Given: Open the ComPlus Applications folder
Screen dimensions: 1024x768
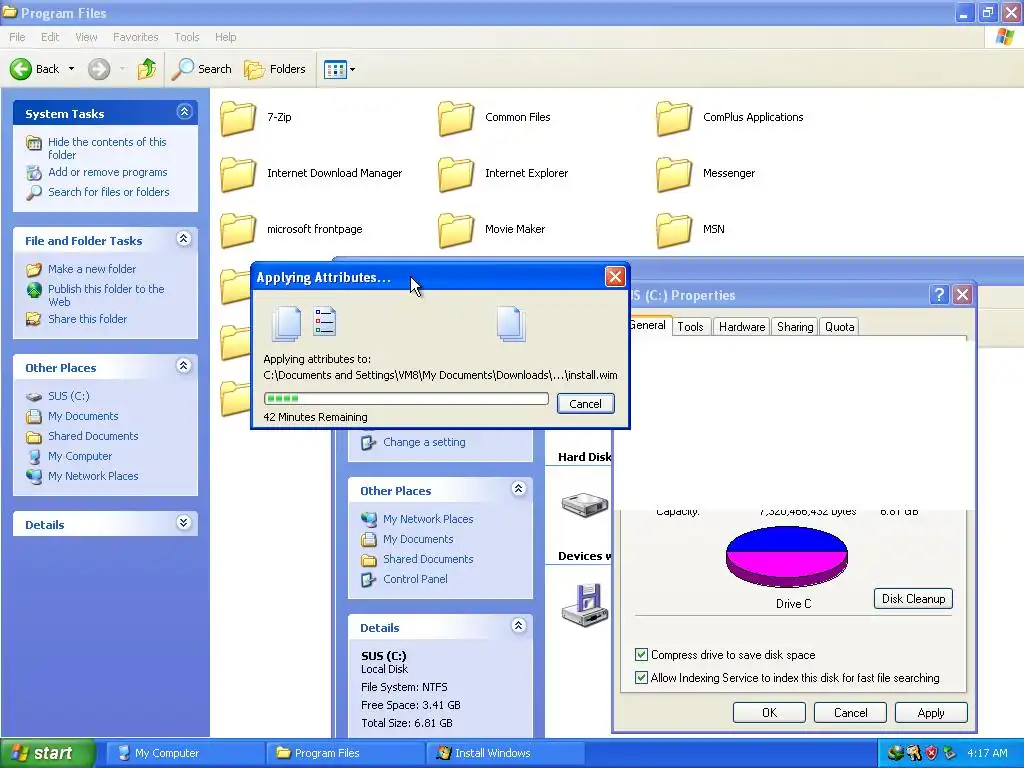Looking at the screenshot, I should pos(729,118).
